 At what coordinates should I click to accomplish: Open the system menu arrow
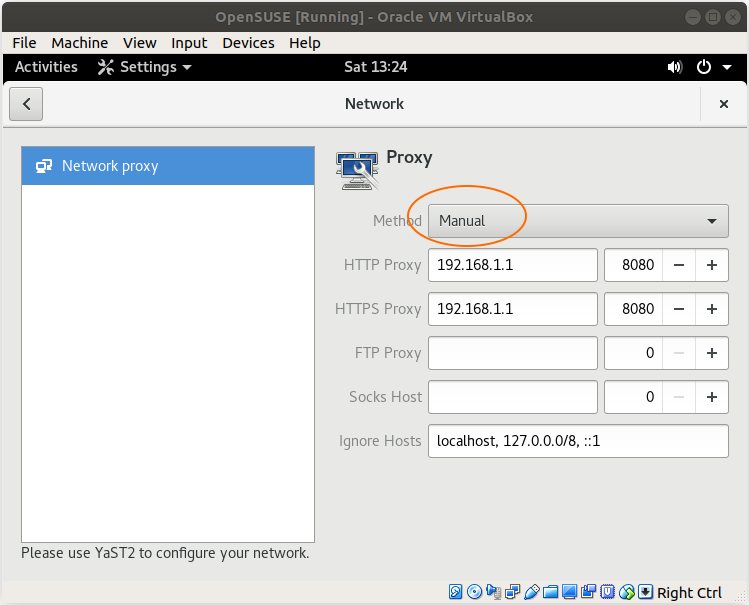coord(727,67)
